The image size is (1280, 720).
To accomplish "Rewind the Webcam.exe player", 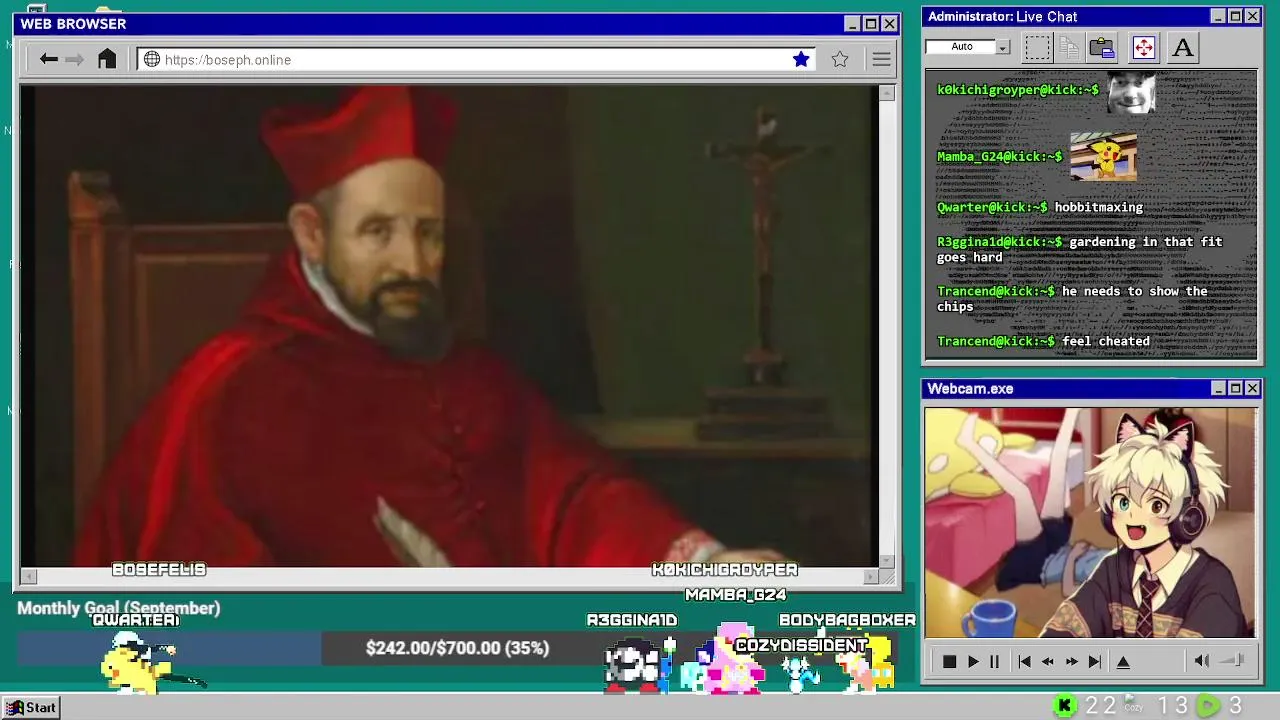I will 1048,661.
